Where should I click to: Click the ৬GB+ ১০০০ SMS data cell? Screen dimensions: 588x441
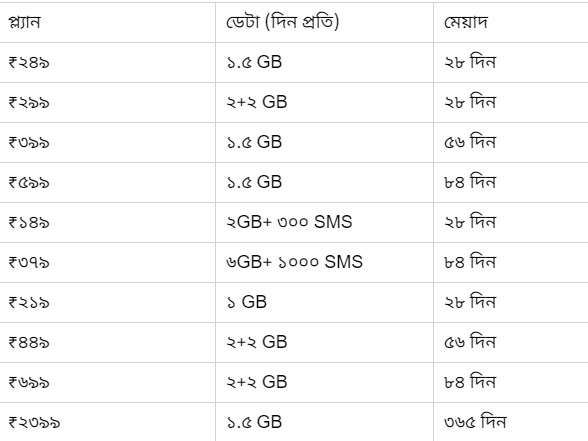click(x=324, y=262)
